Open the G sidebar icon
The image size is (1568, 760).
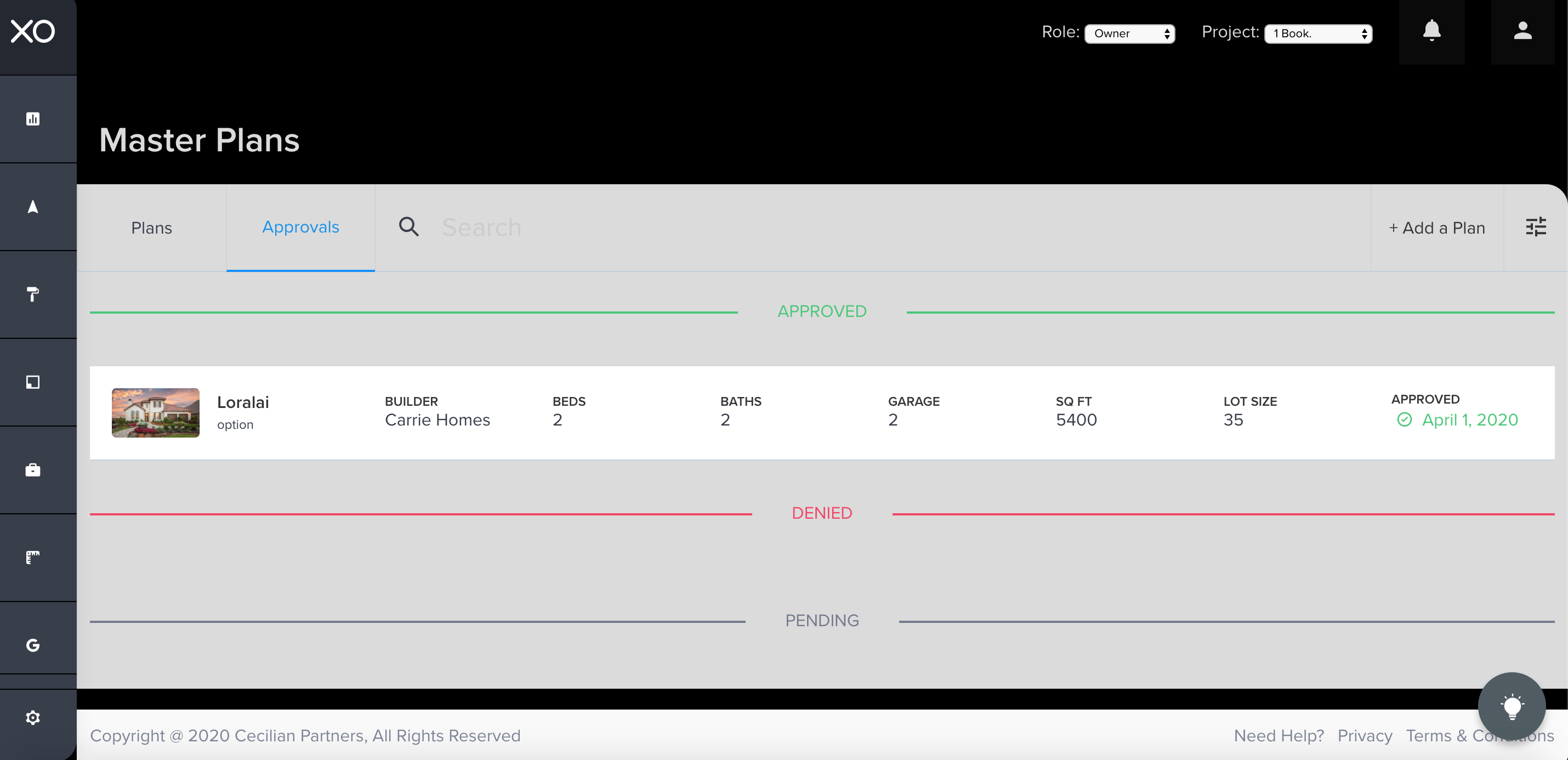coord(33,645)
